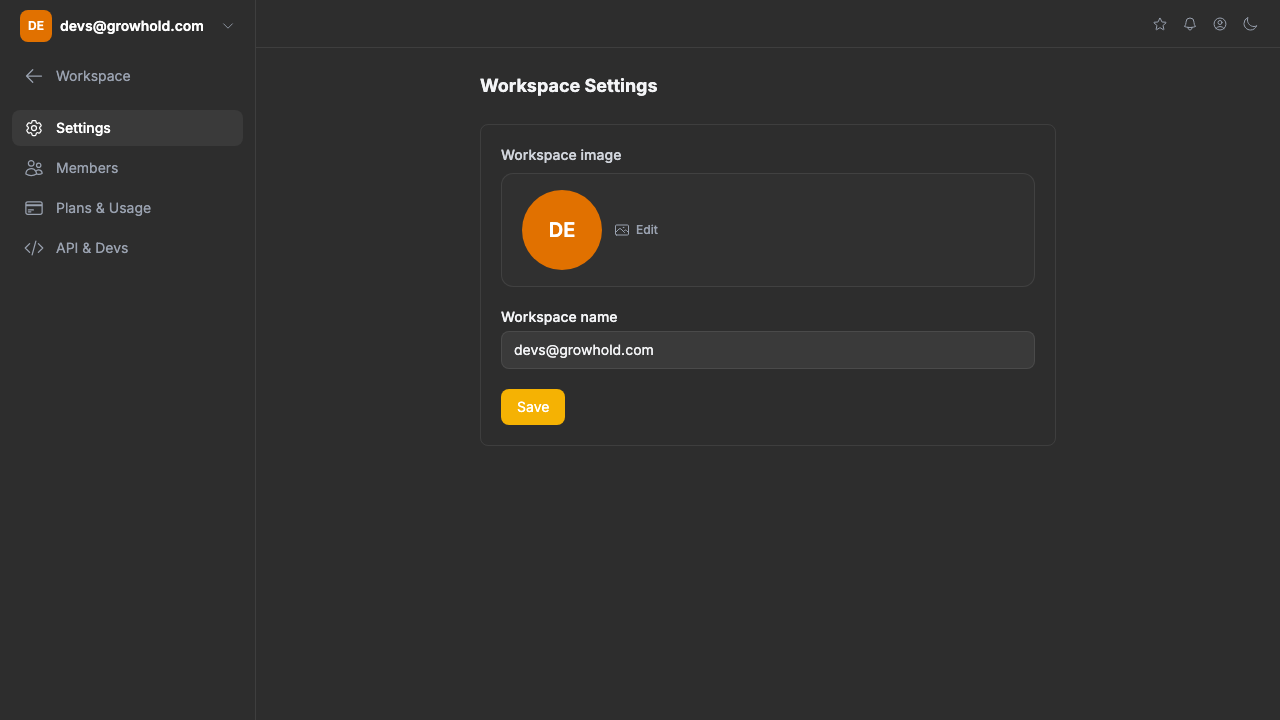The width and height of the screenshot is (1280, 720).
Task: Open the account profile icon
Action: (x=1219, y=24)
